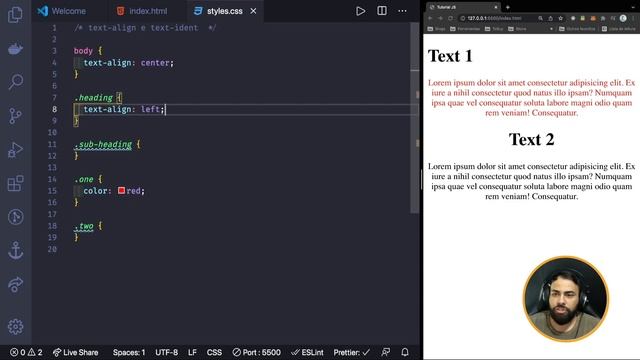Open the overflow bookmarks dropdown
The width and height of the screenshot is (640, 360).
pyautogui.click(x=551, y=29)
